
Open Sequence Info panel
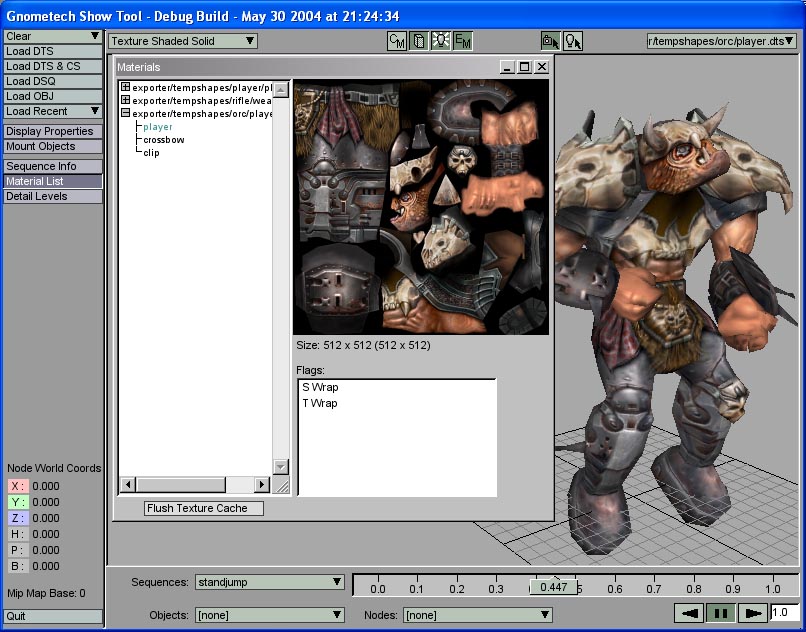point(53,166)
